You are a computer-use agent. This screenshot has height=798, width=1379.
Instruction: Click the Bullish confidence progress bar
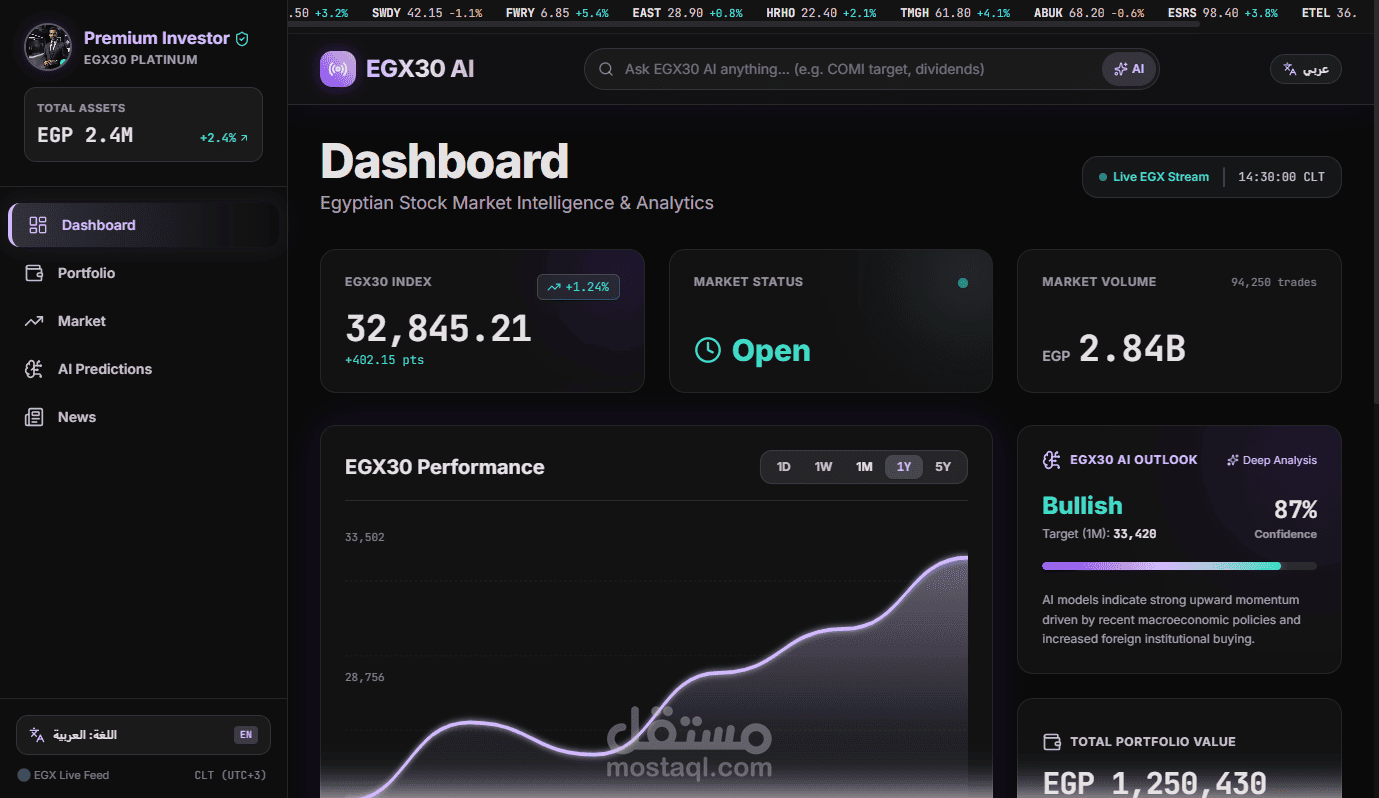tap(1179, 566)
